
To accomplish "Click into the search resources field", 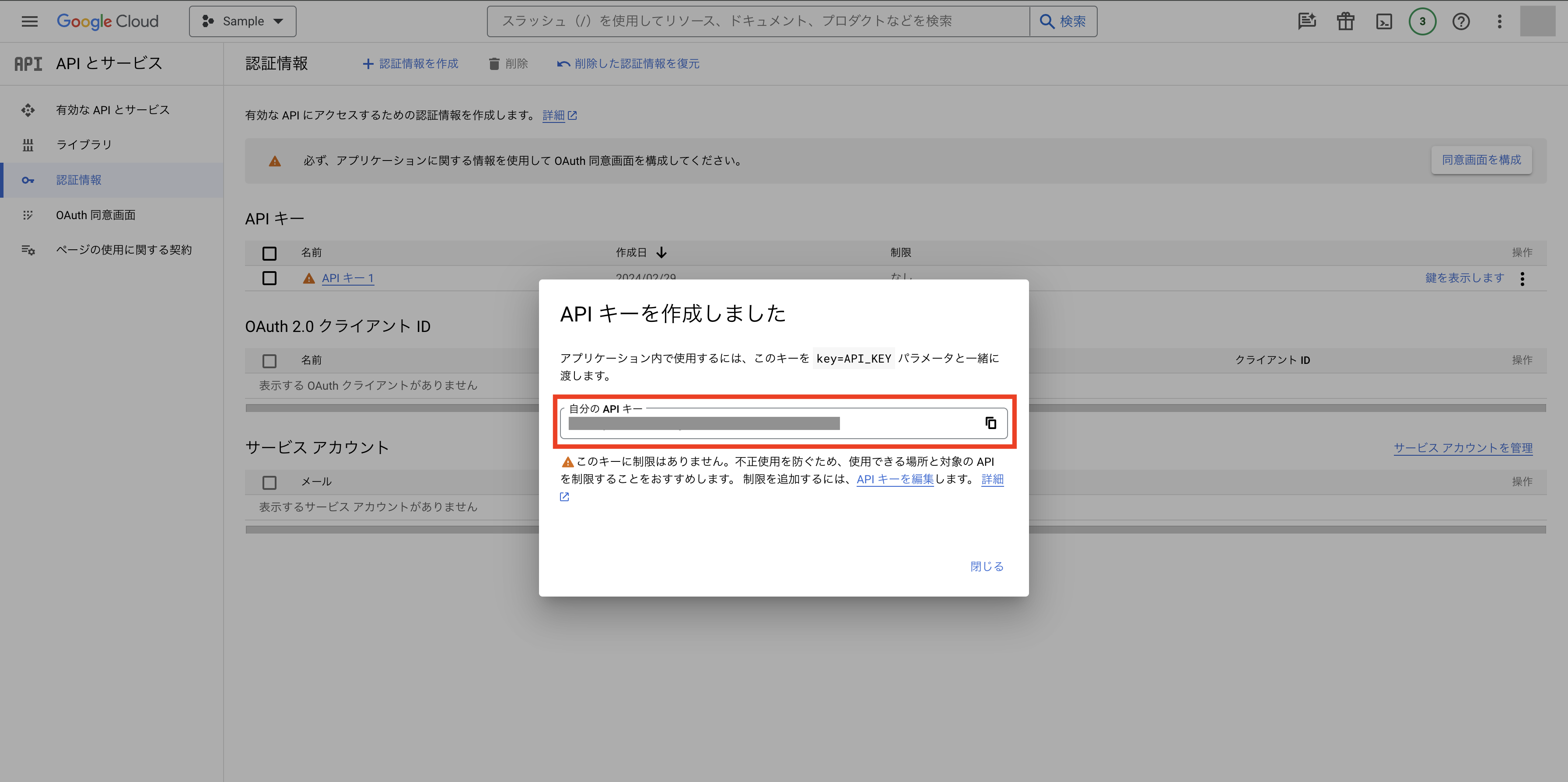I will coord(757,21).
